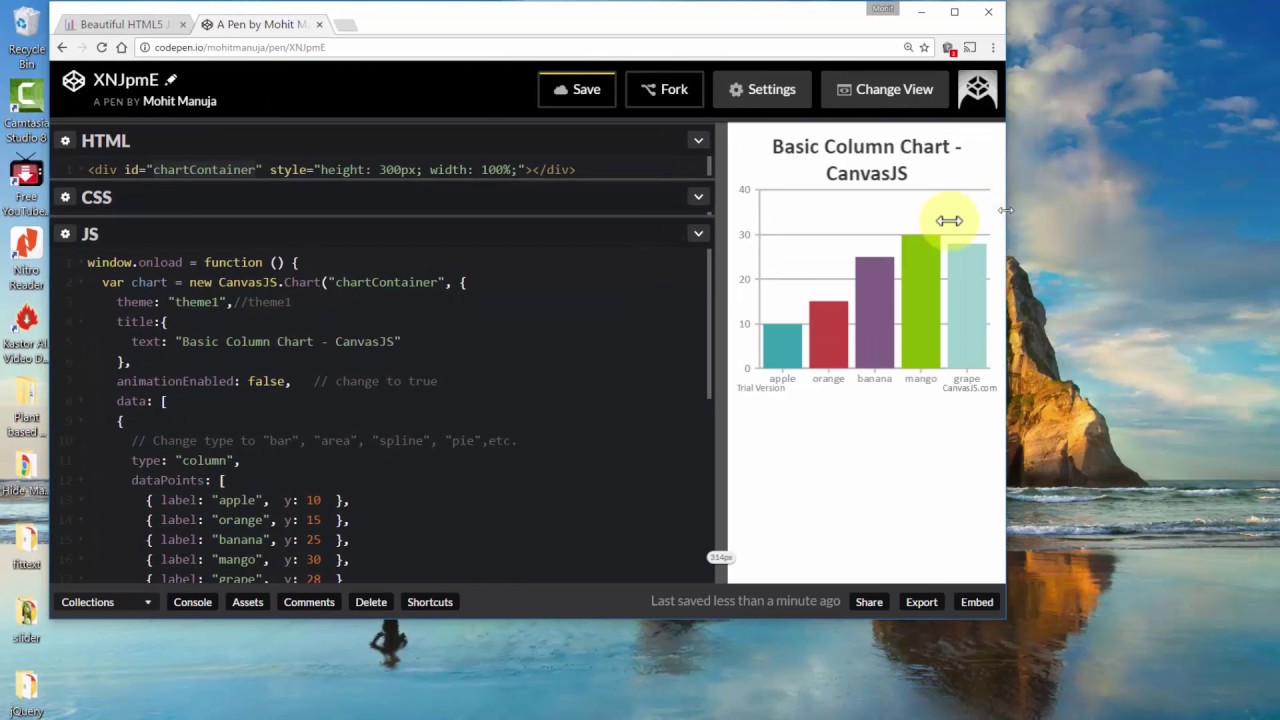This screenshot has height=720, width=1280.
Task: Open the Console panel
Action: tap(192, 602)
